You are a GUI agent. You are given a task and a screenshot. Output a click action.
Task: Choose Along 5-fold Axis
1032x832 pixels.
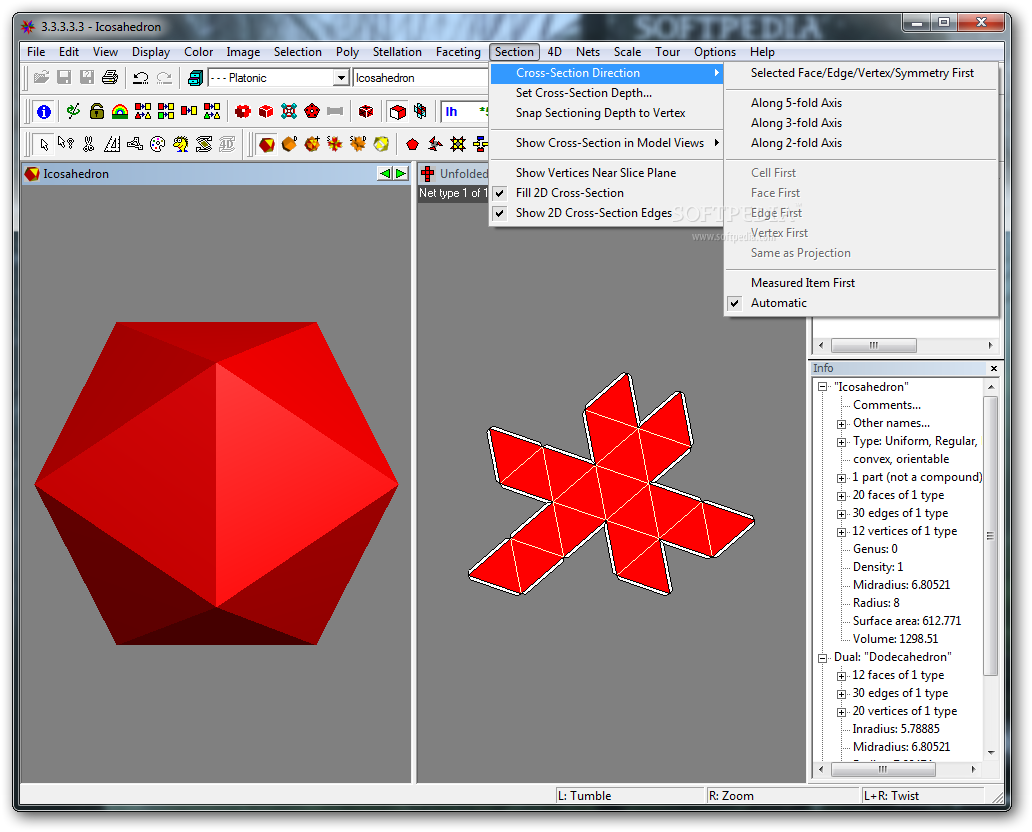tap(796, 103)
